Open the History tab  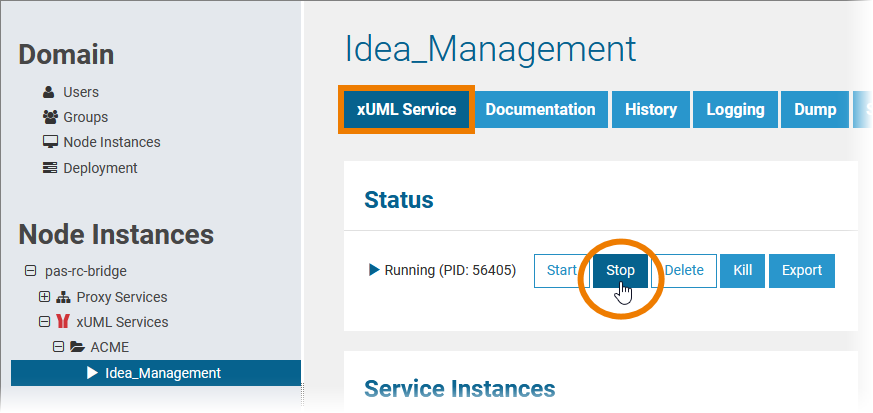[651, 110]
